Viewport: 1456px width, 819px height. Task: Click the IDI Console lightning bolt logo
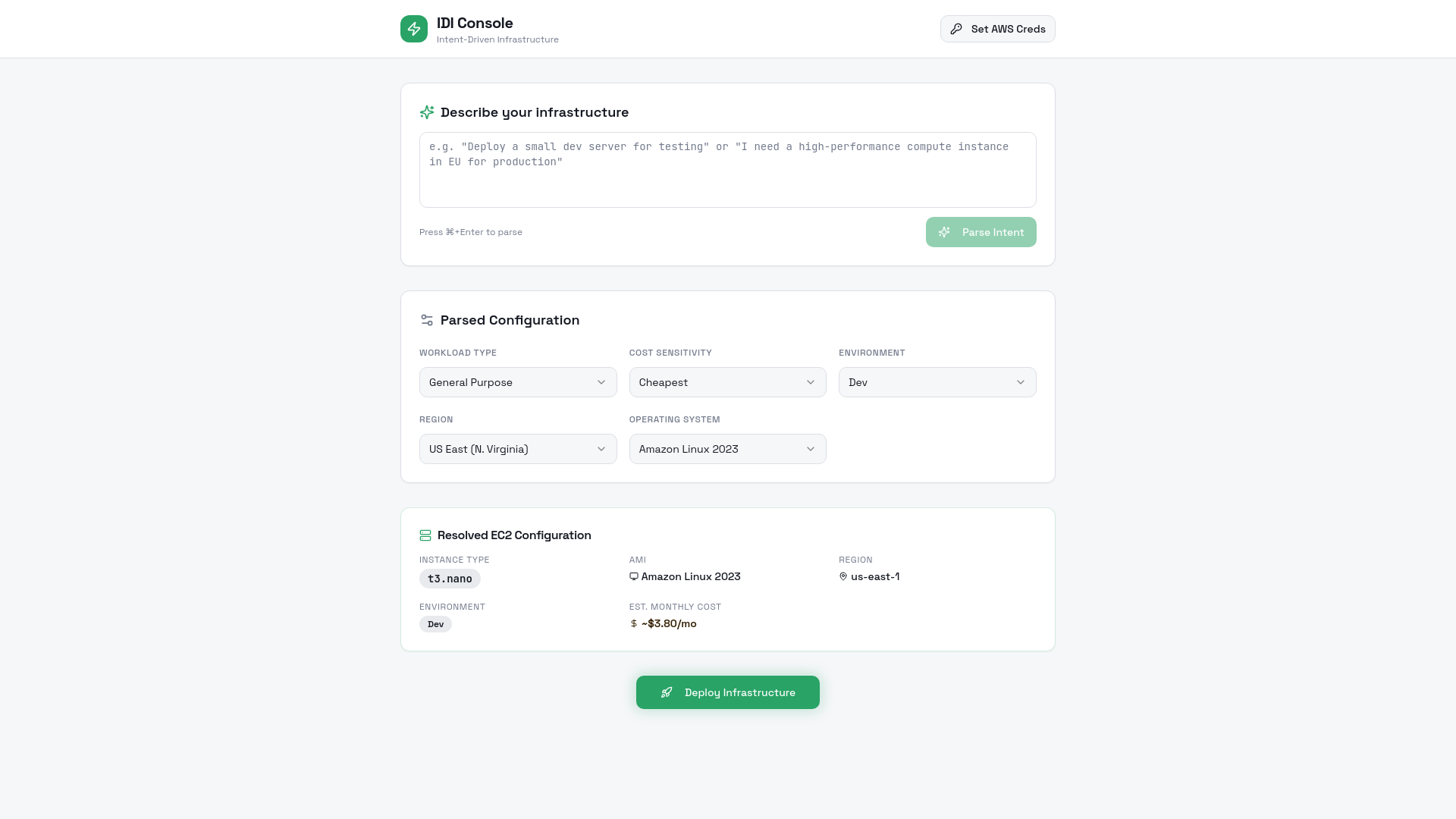[413, 29]
